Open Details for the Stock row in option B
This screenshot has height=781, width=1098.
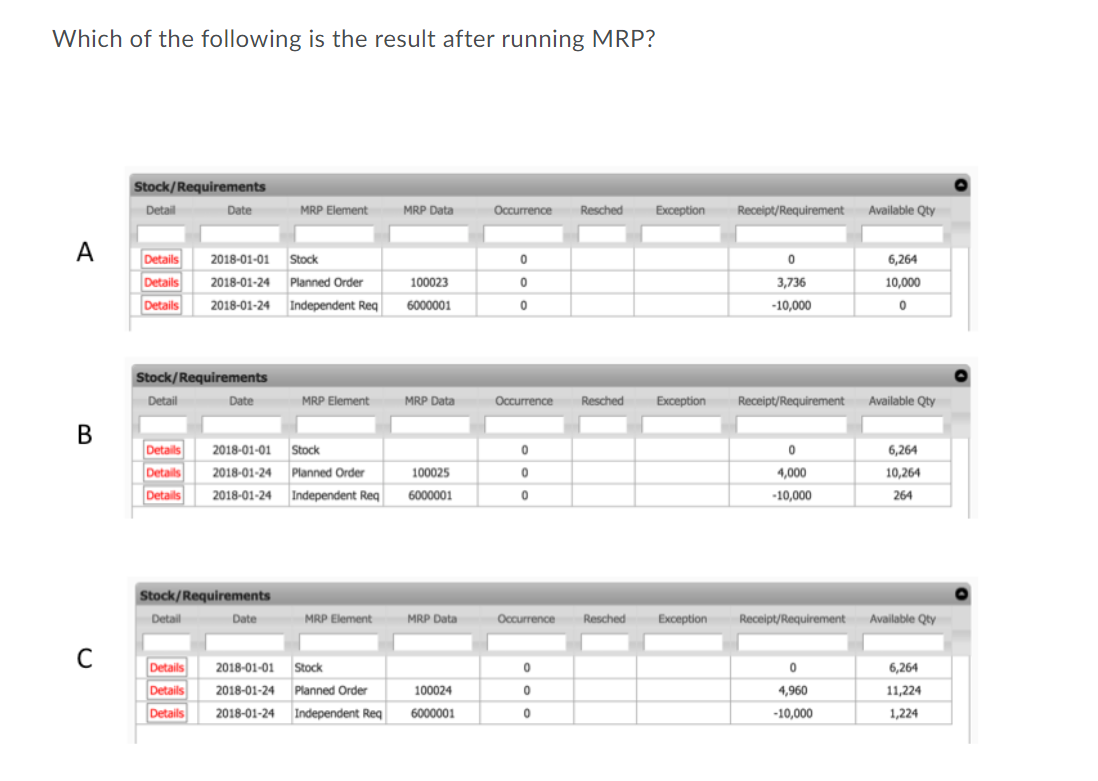tap(162, 449)
